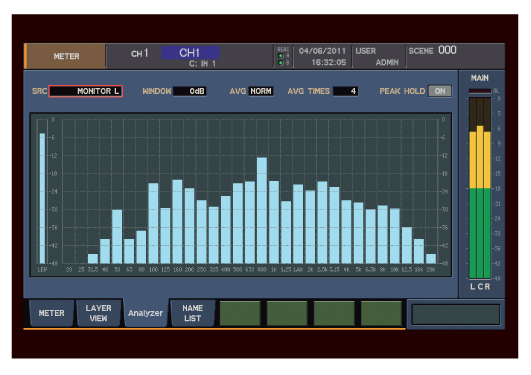Screen dimensions: 531x375
Task: Adjust the AVG TIMES value 4
Action: coord(345,91)
